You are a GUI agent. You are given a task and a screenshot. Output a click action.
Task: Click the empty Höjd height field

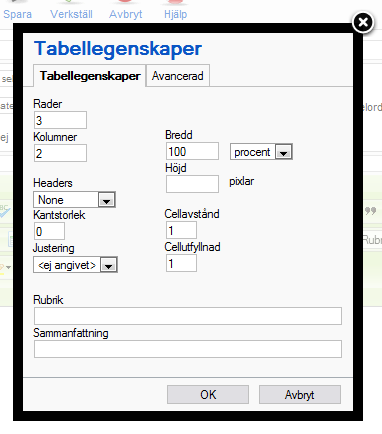[192, 184]
